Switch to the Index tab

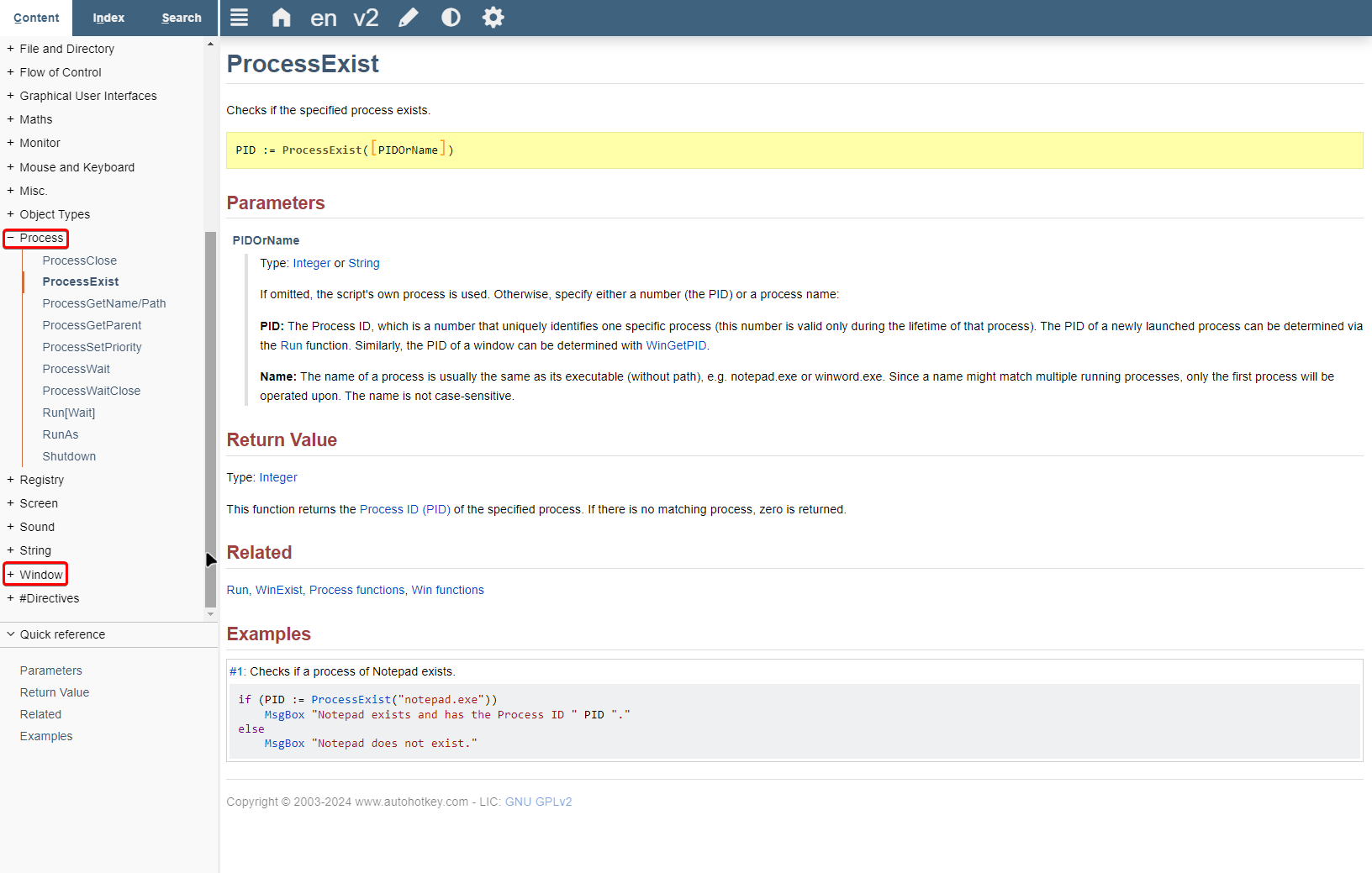pyautogui.click(x=108, y=18)
